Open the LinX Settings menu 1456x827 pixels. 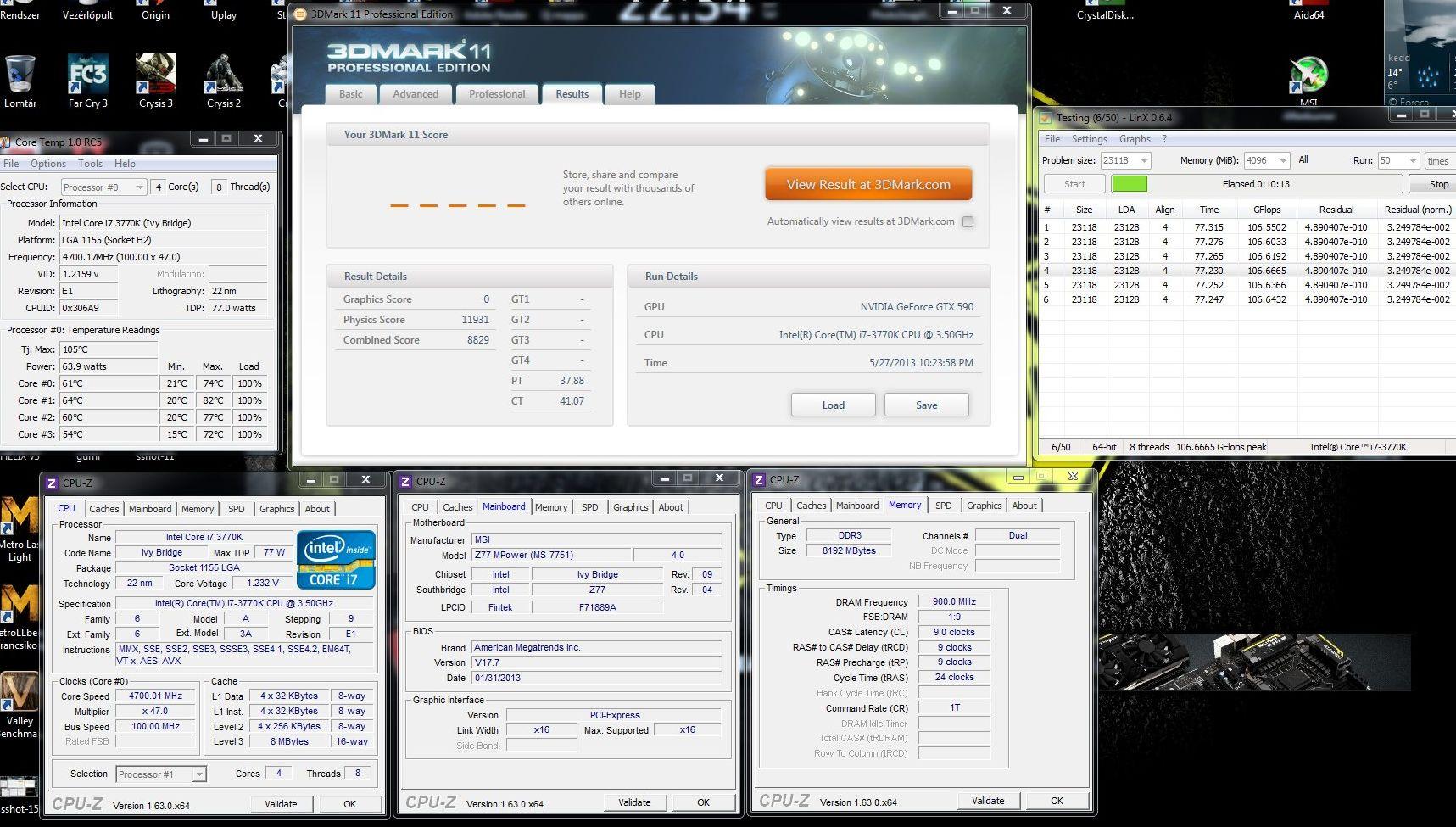1090,139
